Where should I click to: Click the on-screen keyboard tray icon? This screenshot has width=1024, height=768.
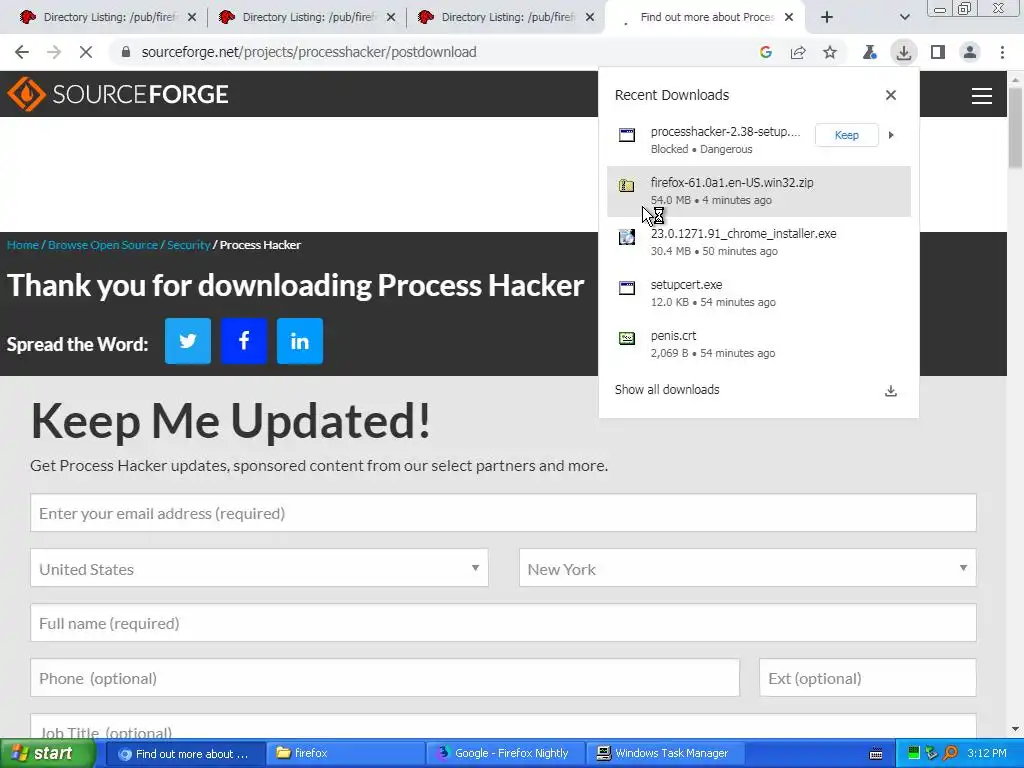click(x=876, y=754)
